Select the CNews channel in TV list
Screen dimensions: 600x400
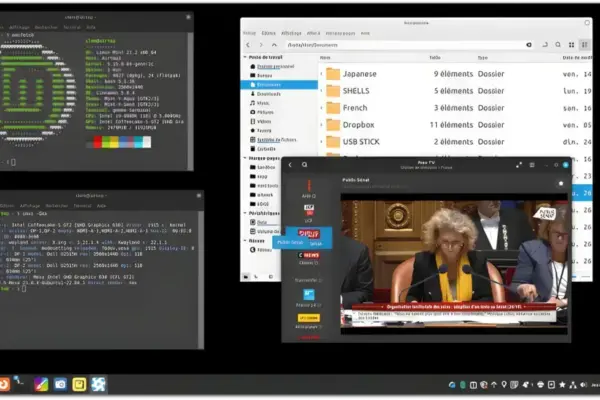(x=308, y=258)
